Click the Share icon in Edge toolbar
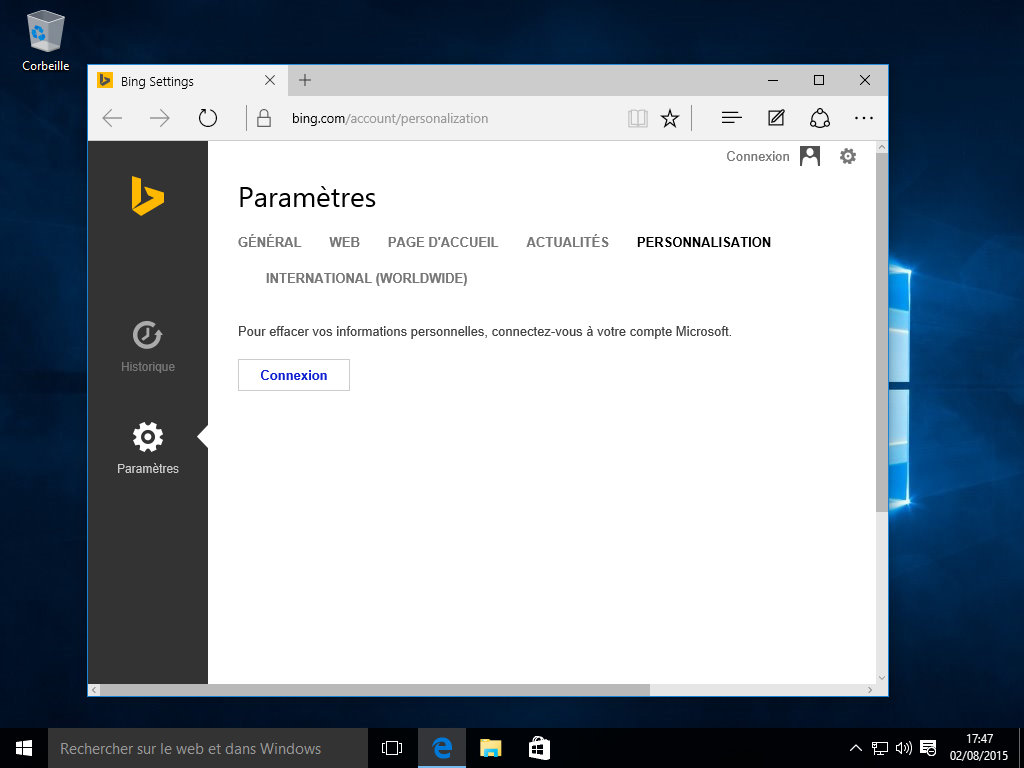 point(820,118)
